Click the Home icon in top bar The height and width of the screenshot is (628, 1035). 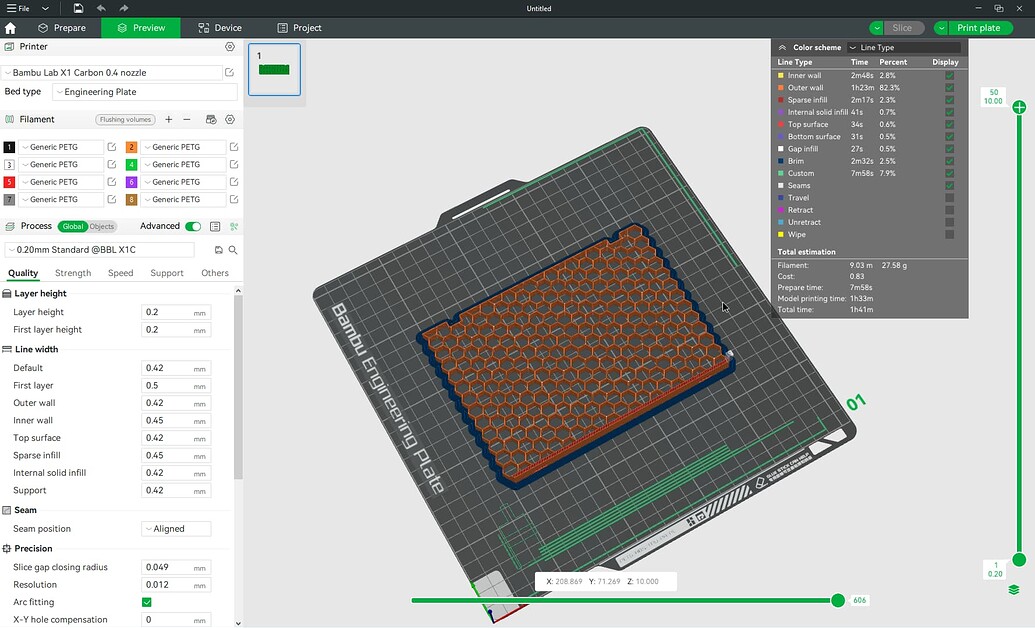10,28
